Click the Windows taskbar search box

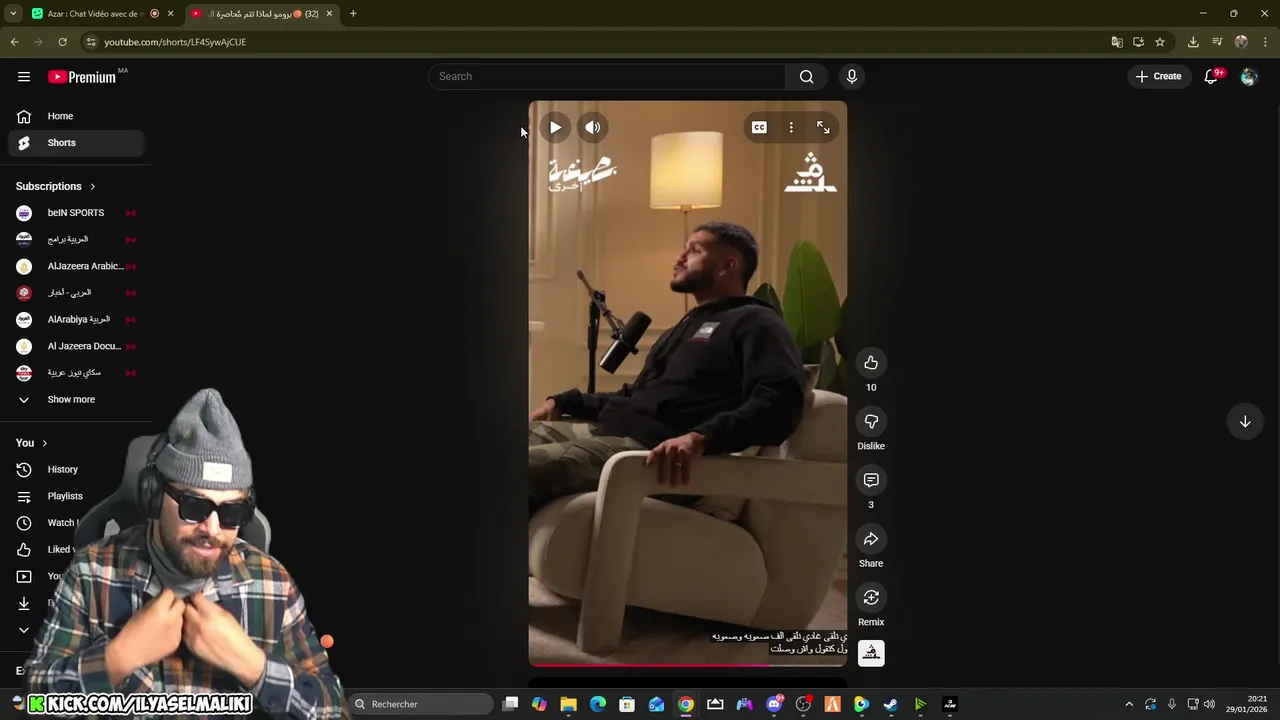tap(422, 704)
